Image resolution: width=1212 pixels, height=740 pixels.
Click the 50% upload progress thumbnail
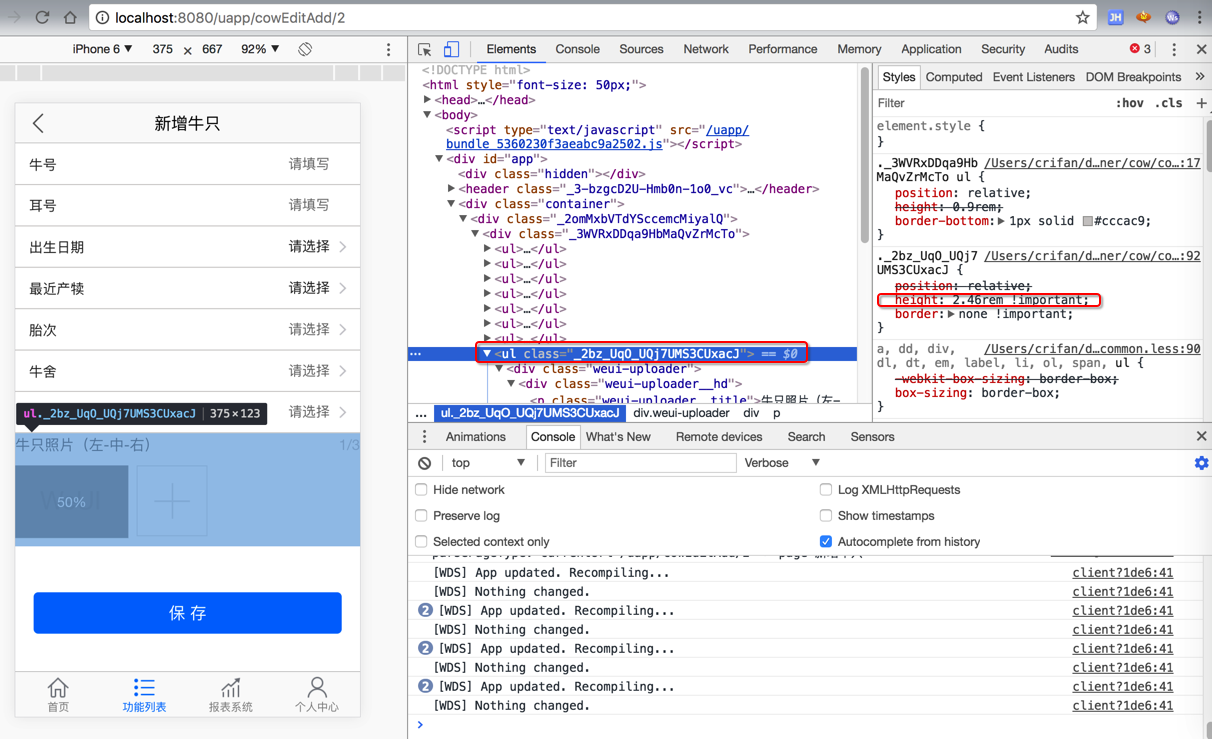click(71, 501)
